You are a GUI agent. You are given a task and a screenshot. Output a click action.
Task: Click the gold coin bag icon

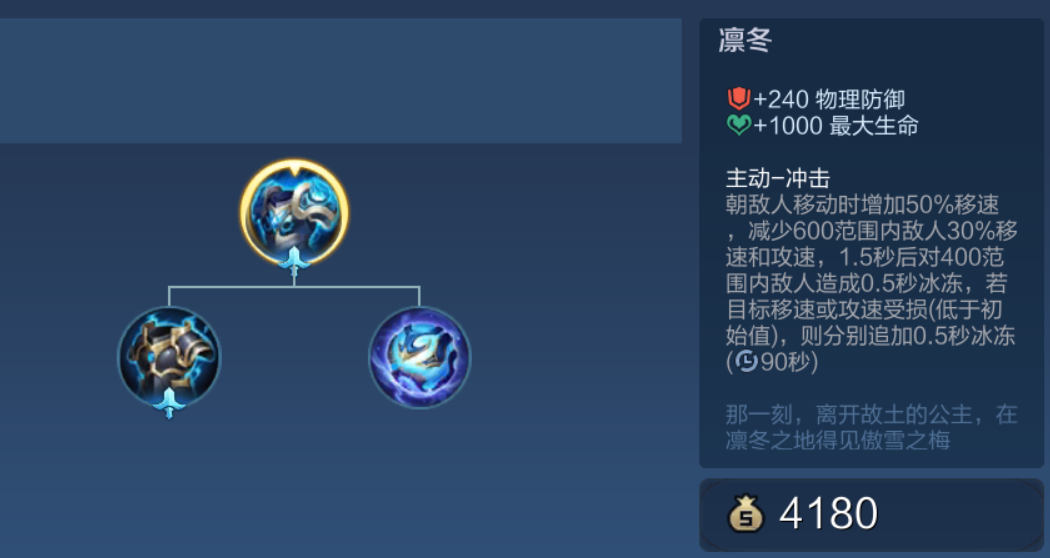click(x=746, y=513)
